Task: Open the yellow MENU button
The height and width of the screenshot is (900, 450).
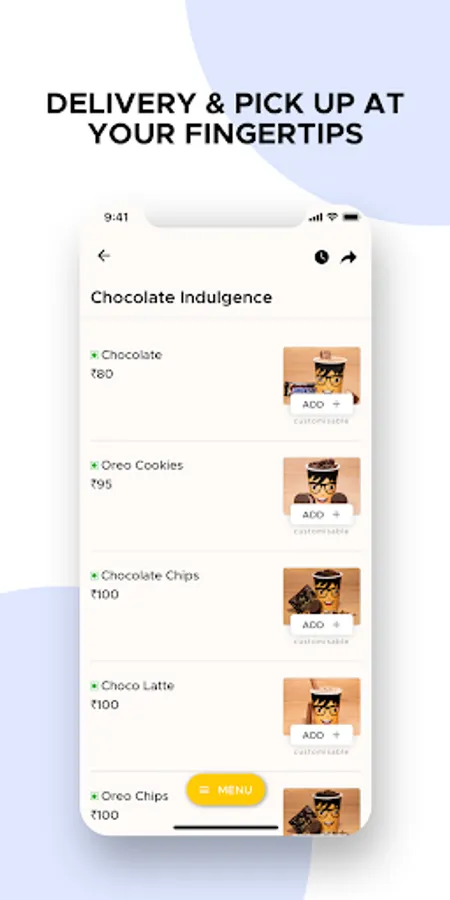Action: tap(226, 790)
